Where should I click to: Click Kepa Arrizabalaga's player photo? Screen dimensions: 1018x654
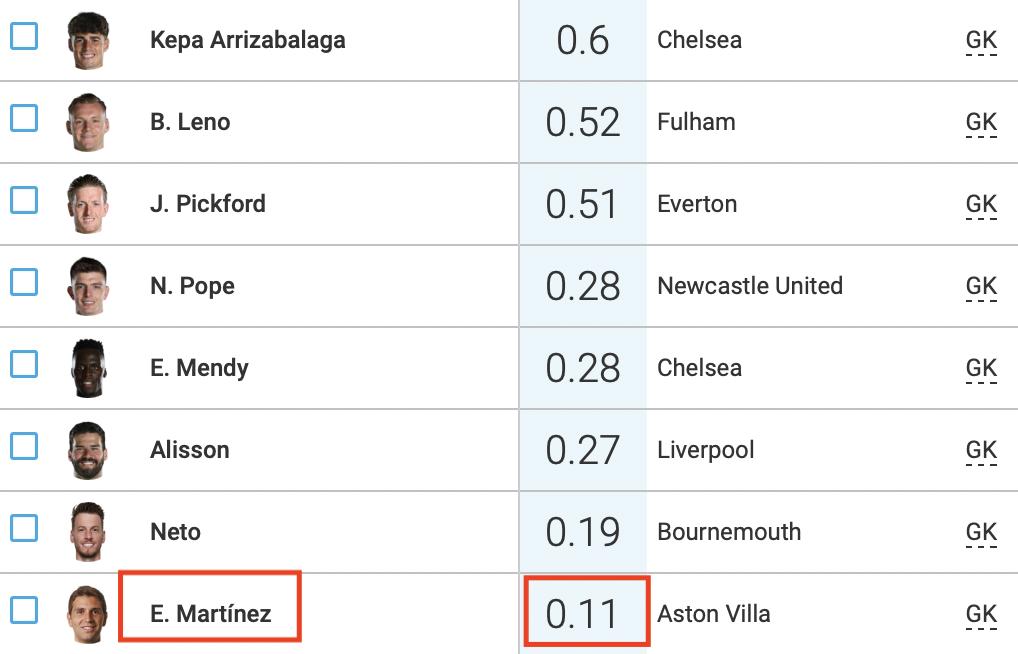click(x=88, y=41)
